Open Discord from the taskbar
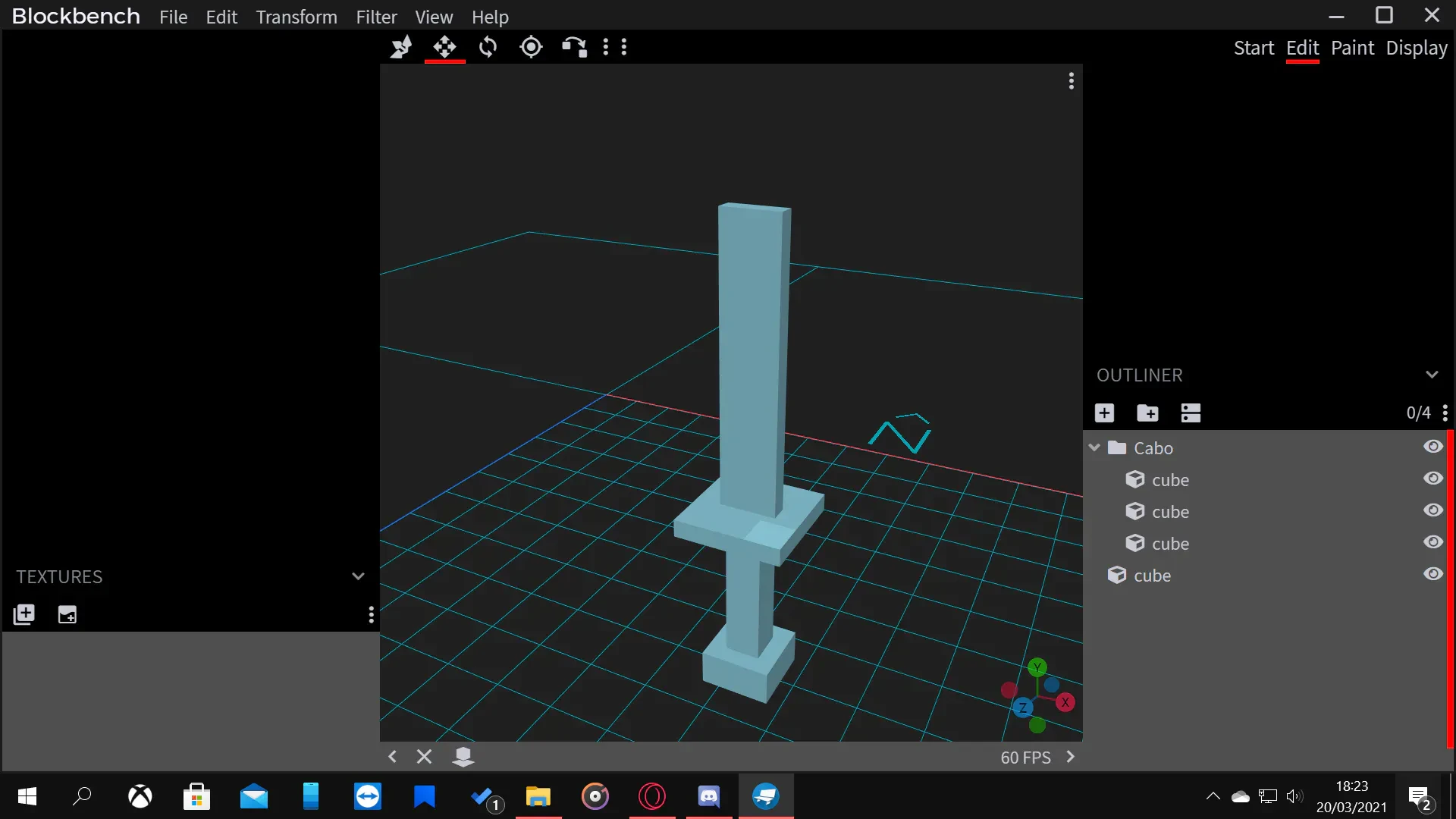The image size is (1456, 819). pyautogui.click(x=708, y=796)
